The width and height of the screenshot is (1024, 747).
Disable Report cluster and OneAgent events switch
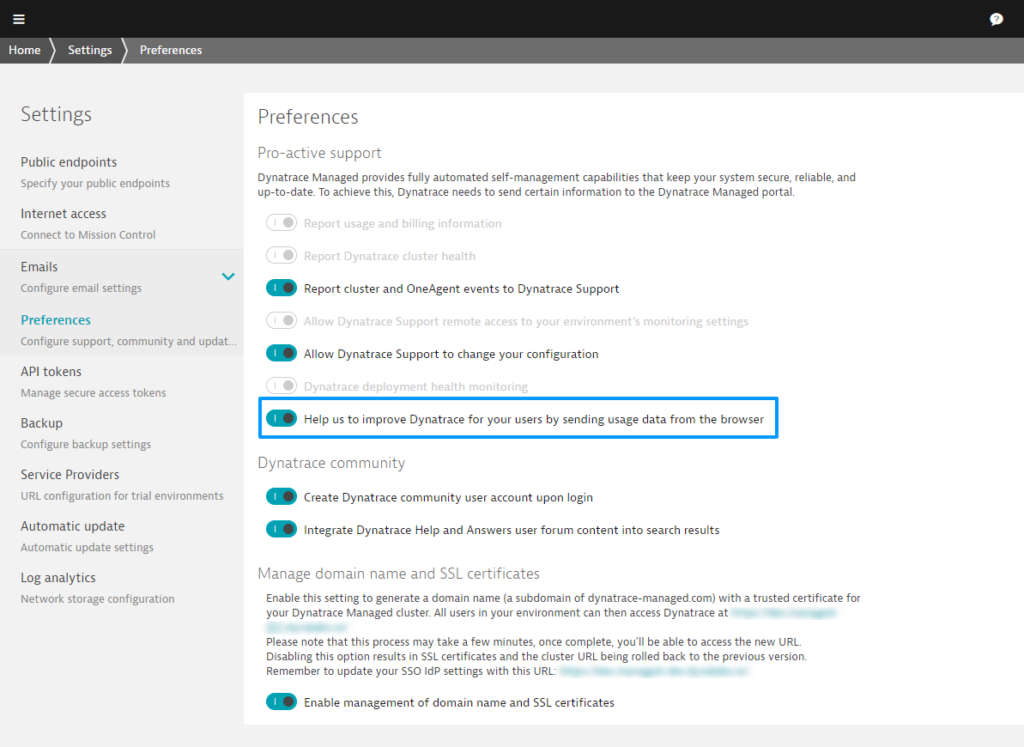tap(281, 288)
